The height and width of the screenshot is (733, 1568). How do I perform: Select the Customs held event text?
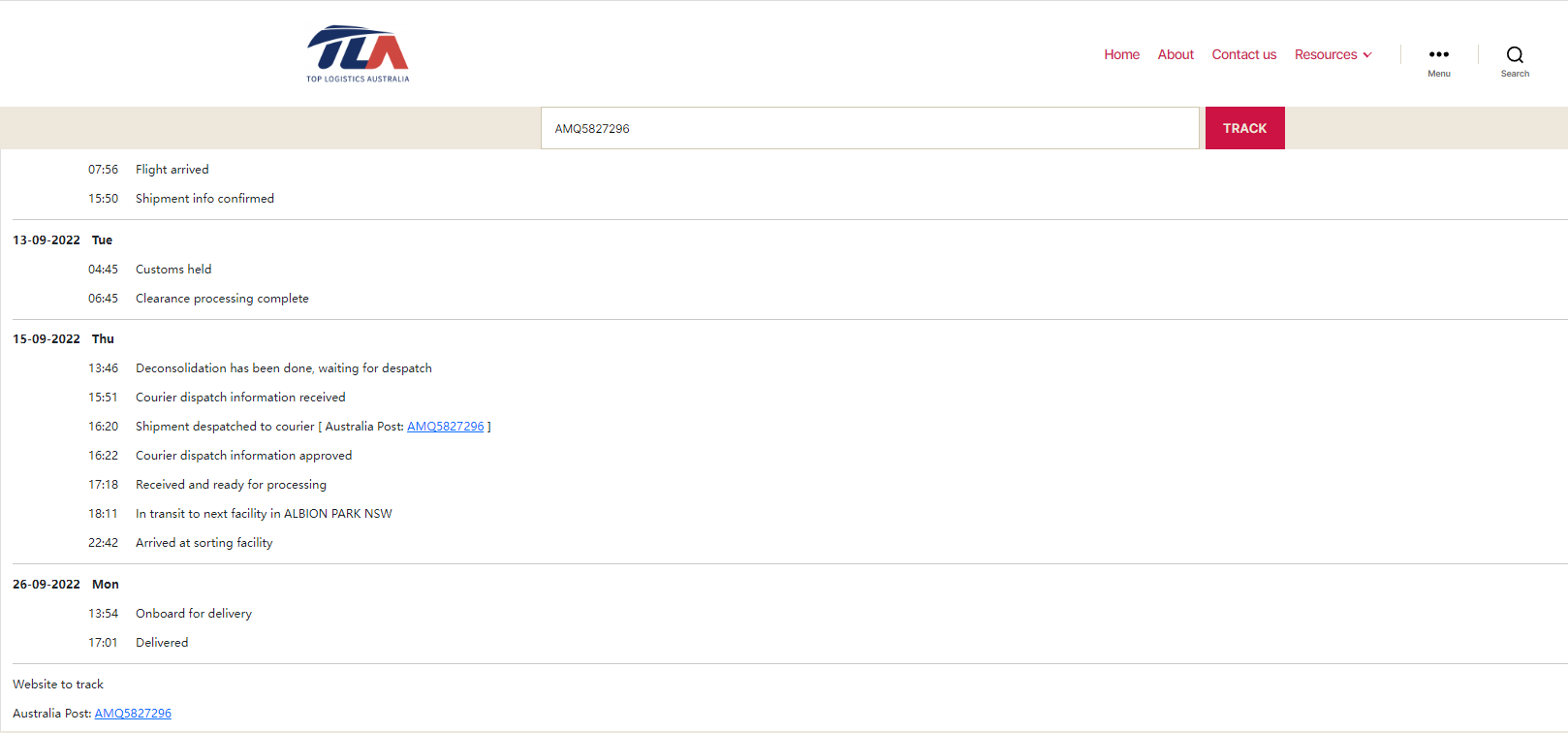(173, 270)
